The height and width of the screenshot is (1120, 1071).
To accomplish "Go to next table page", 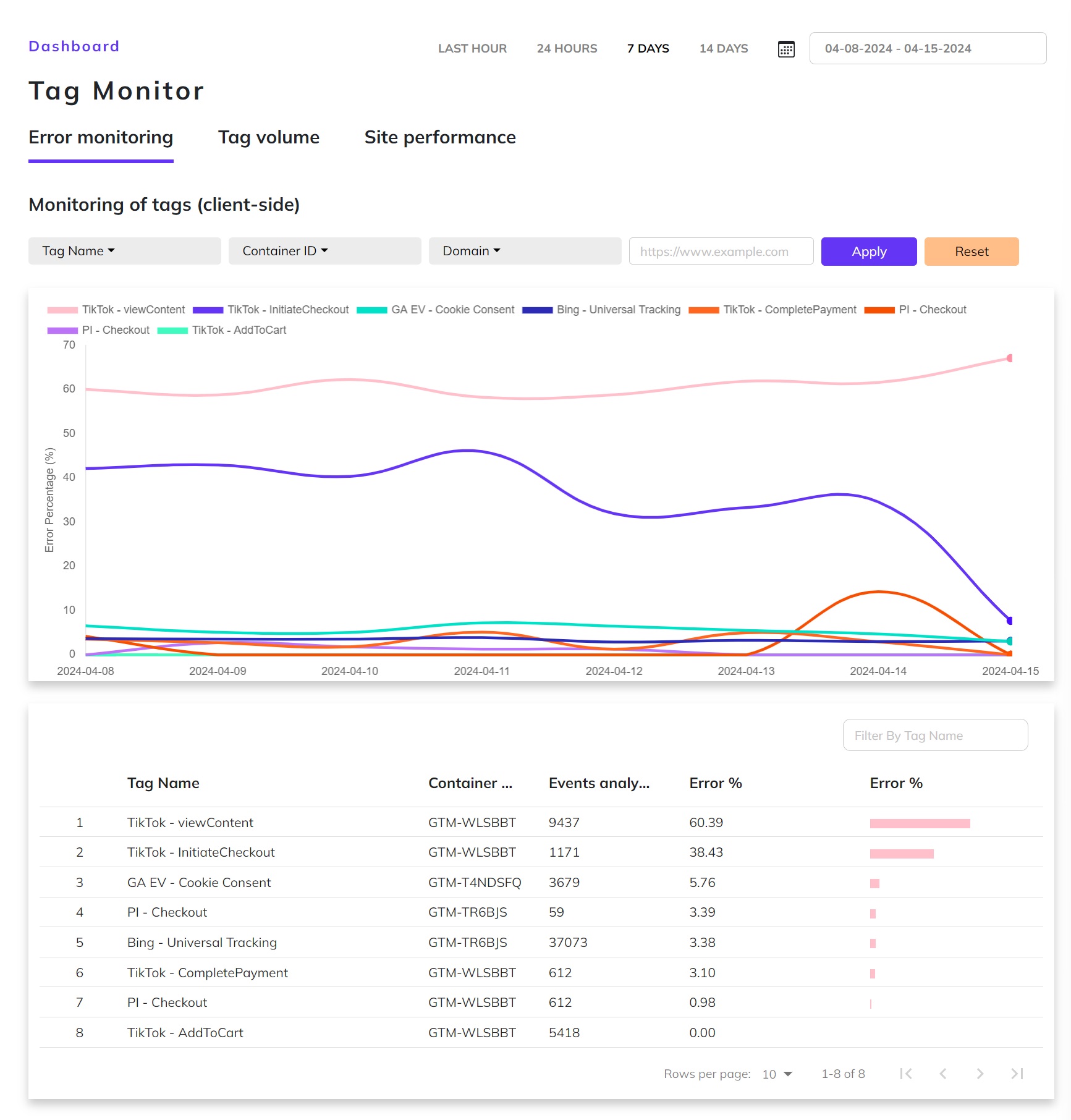I will tap(980, 1074).
